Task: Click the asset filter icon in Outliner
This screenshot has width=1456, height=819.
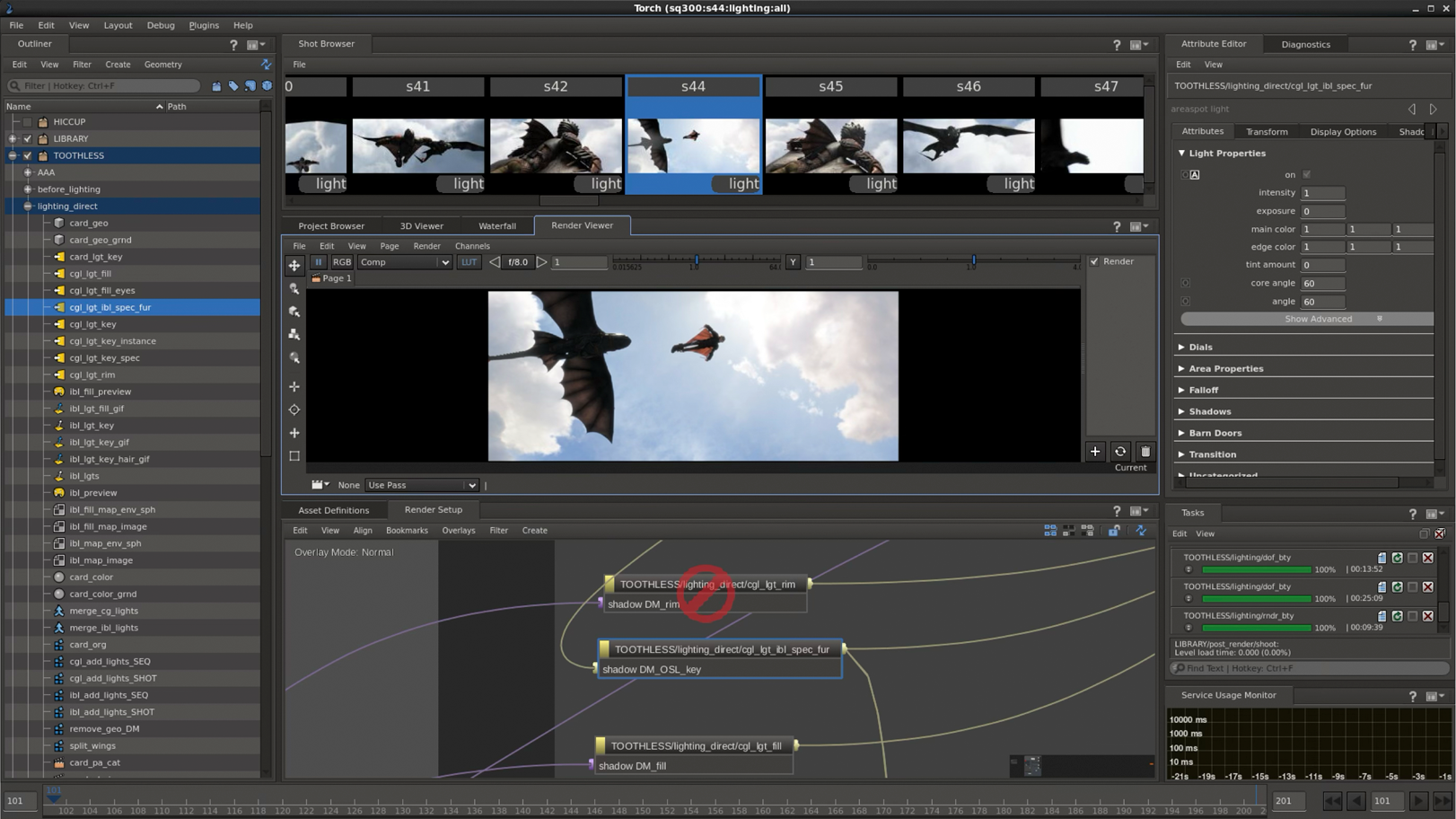Action: (216, 86)
